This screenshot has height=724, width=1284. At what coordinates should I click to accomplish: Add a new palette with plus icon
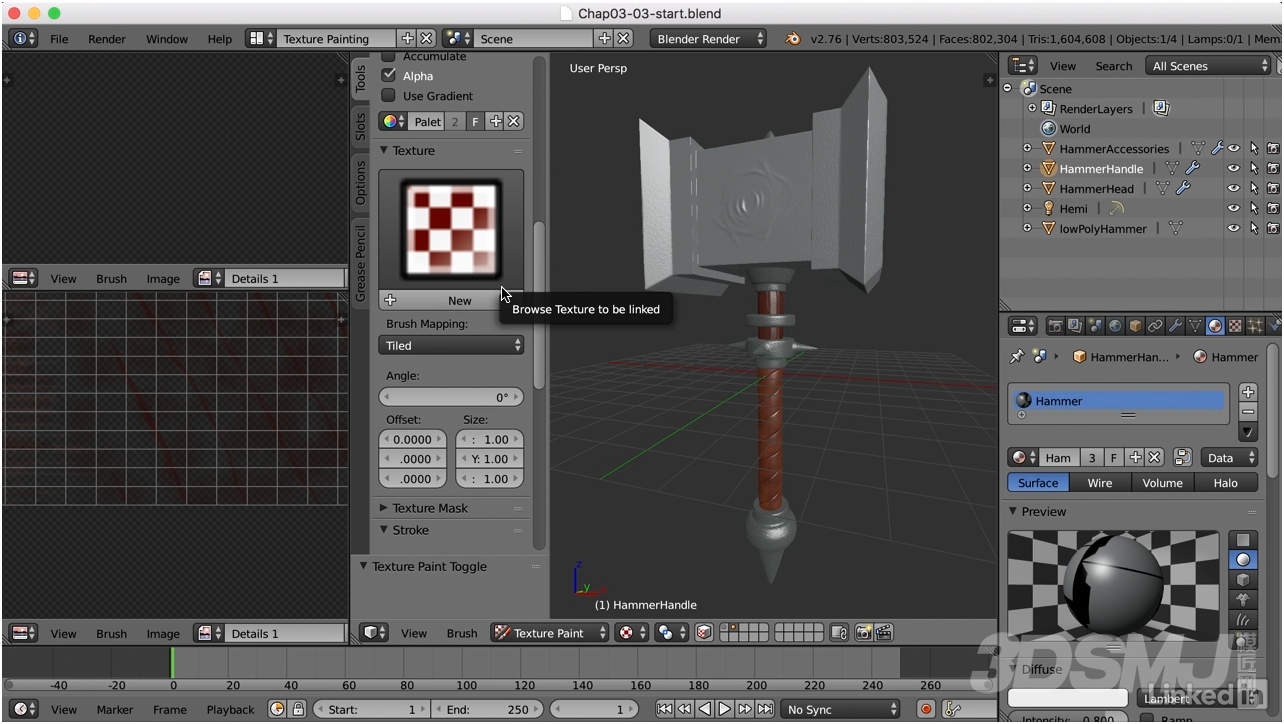(495, 122)
